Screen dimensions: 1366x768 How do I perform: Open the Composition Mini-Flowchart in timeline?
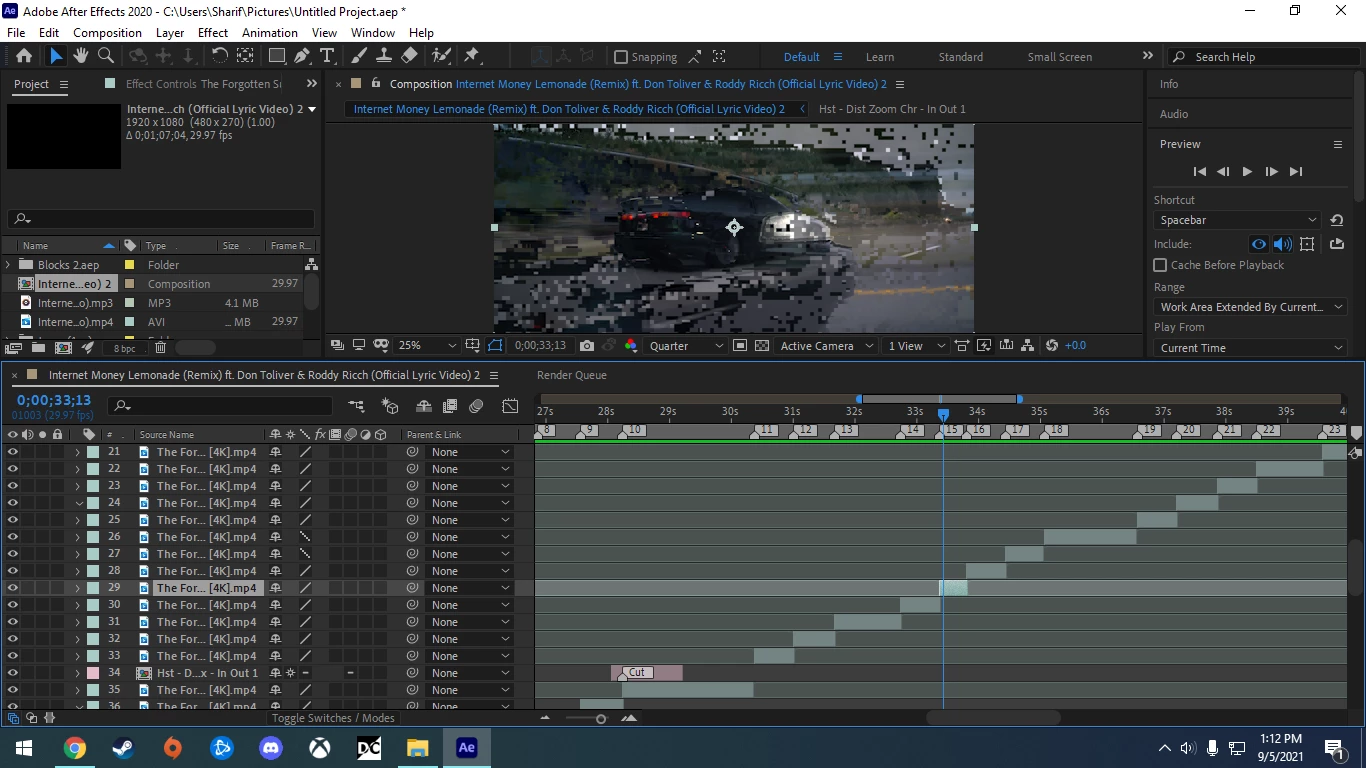[356, 406]
